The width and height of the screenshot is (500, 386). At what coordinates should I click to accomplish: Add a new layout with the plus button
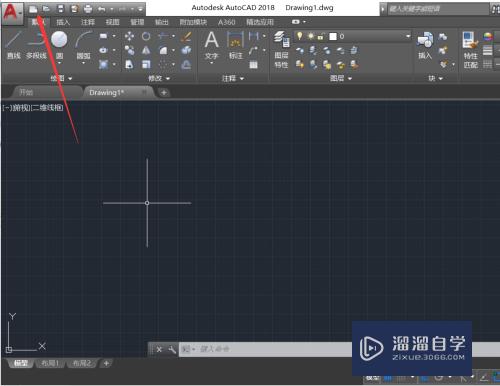click(x=106, y=363)
